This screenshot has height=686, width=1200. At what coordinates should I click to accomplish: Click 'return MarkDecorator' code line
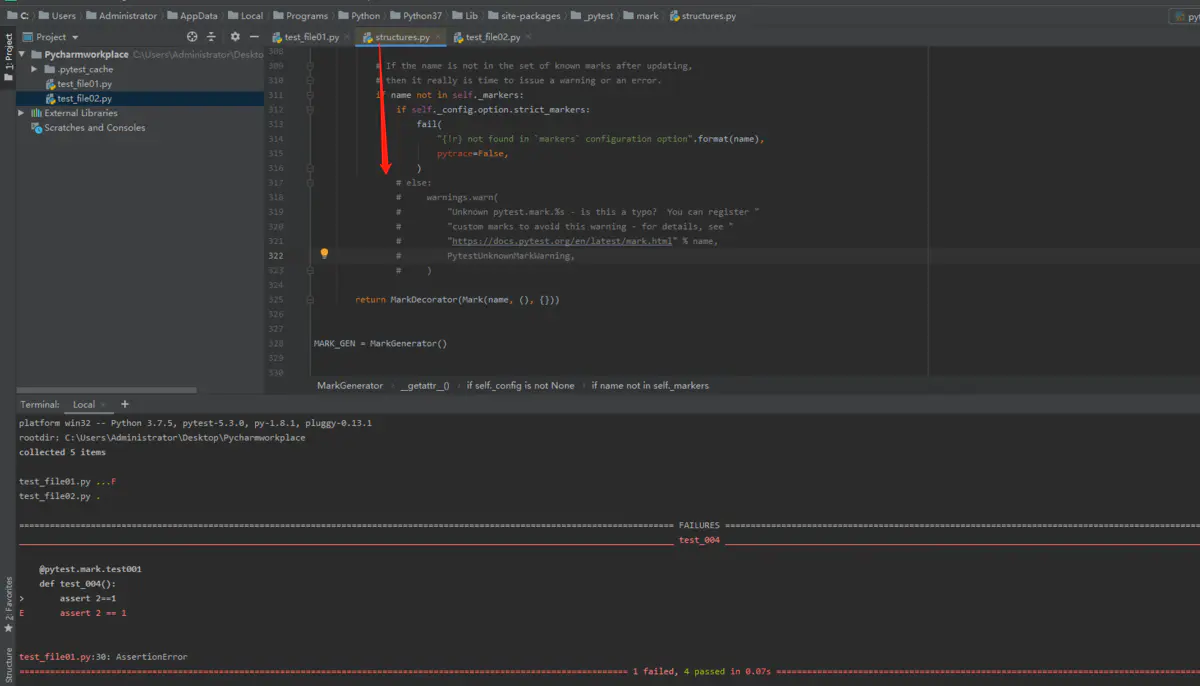tap(457, 300)
